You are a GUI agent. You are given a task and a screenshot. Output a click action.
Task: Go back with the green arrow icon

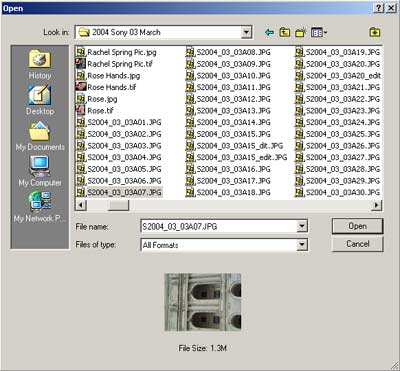pyautogui.click(x=269, y=32)
